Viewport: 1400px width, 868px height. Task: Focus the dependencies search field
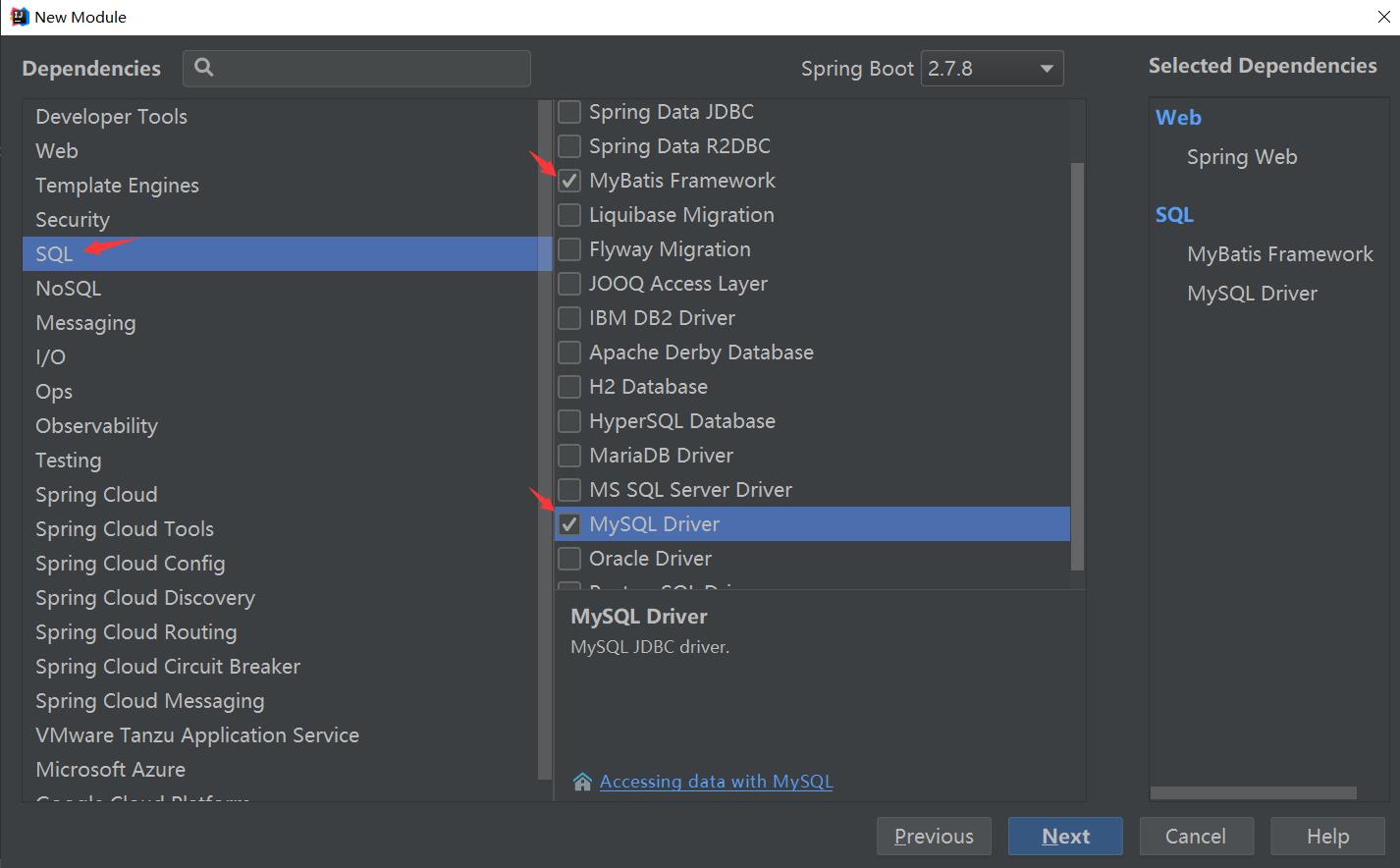click(356, 68)
